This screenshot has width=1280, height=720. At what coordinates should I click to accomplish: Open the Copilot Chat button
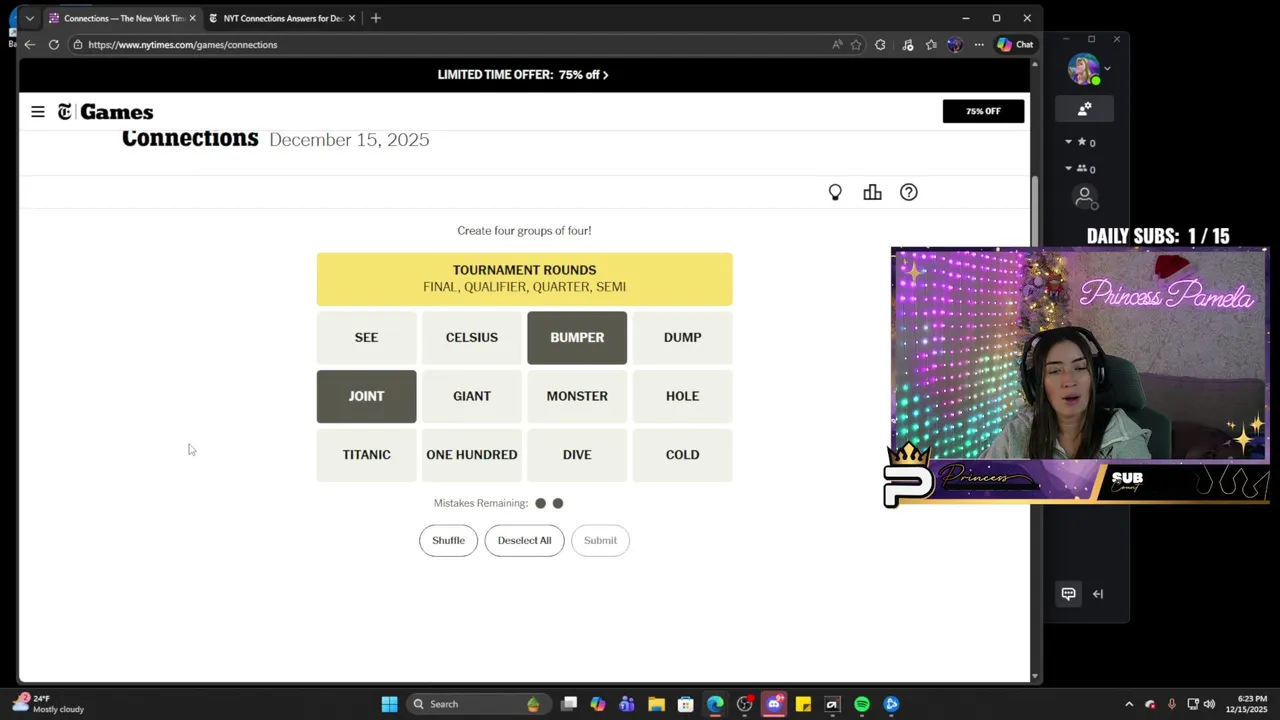(1015, 44)
